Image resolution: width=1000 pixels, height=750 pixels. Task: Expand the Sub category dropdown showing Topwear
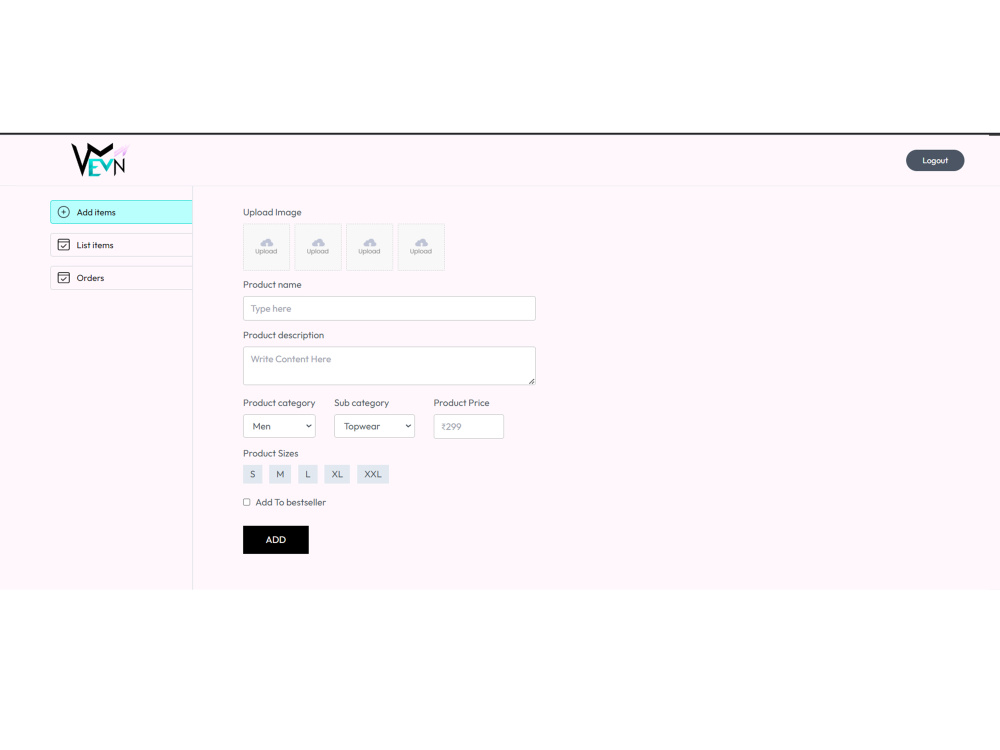(x=374, y=426)
